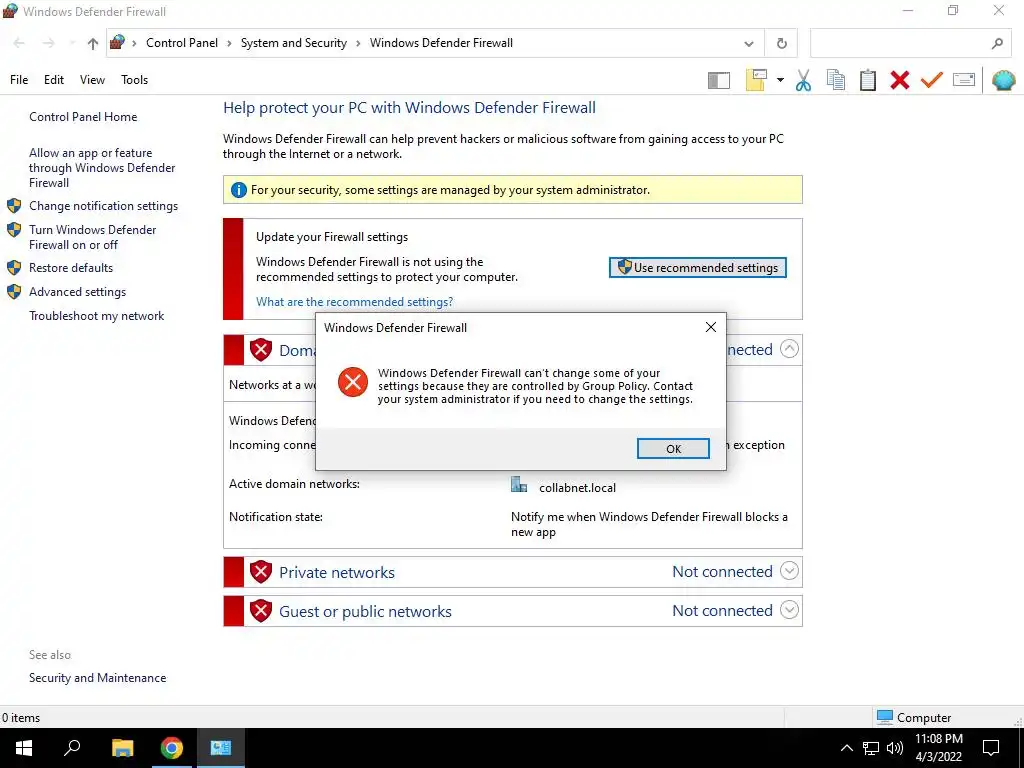Open File Explorer from the taskbar
Screen dimensions: 1024x768
coord(122,748)
